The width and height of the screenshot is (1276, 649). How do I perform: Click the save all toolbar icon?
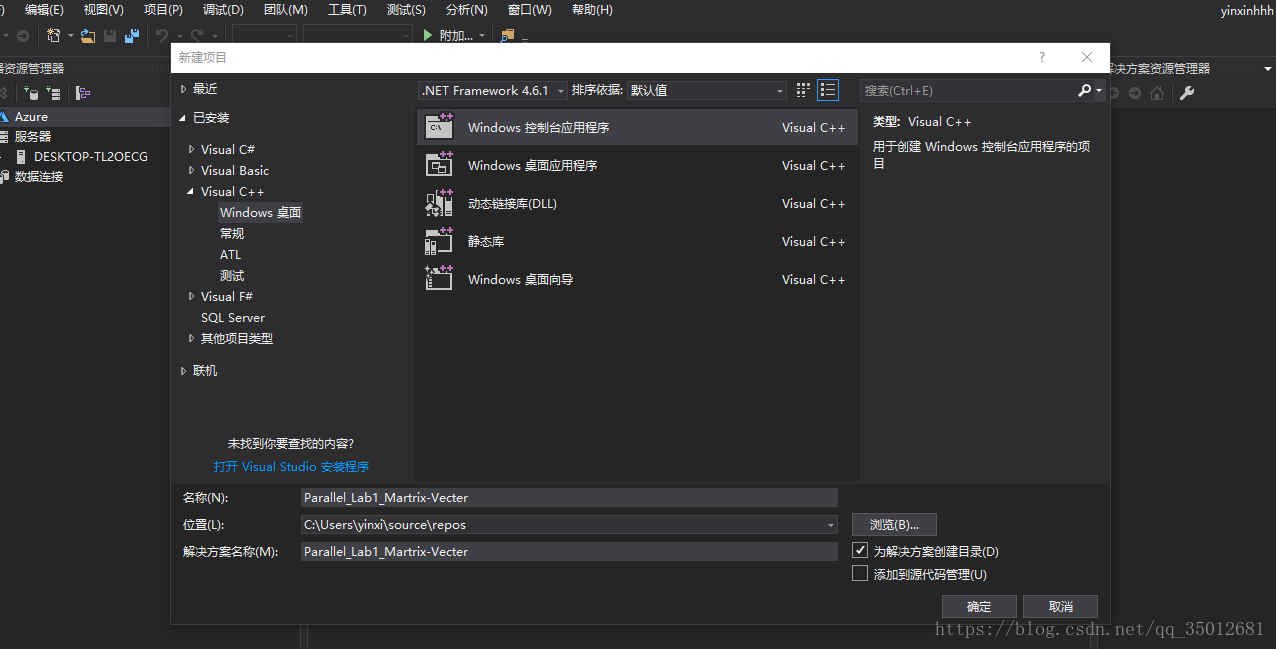(131, 35)
